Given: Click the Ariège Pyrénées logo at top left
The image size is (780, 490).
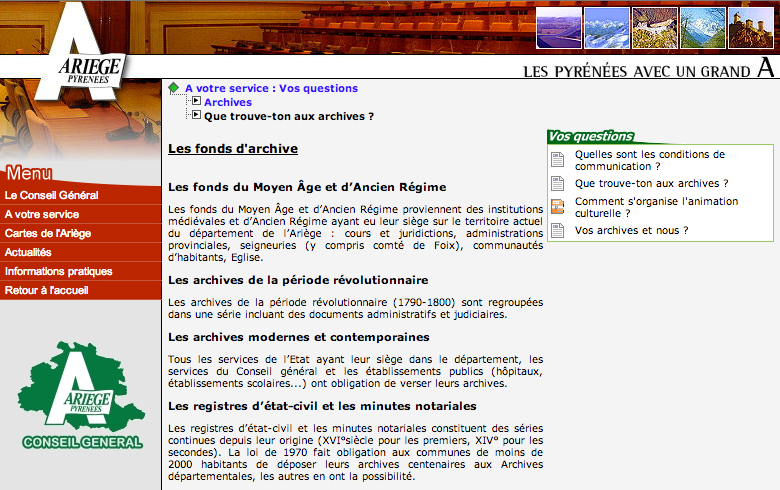Looking at the screenshot, I should tap(82, 50).
